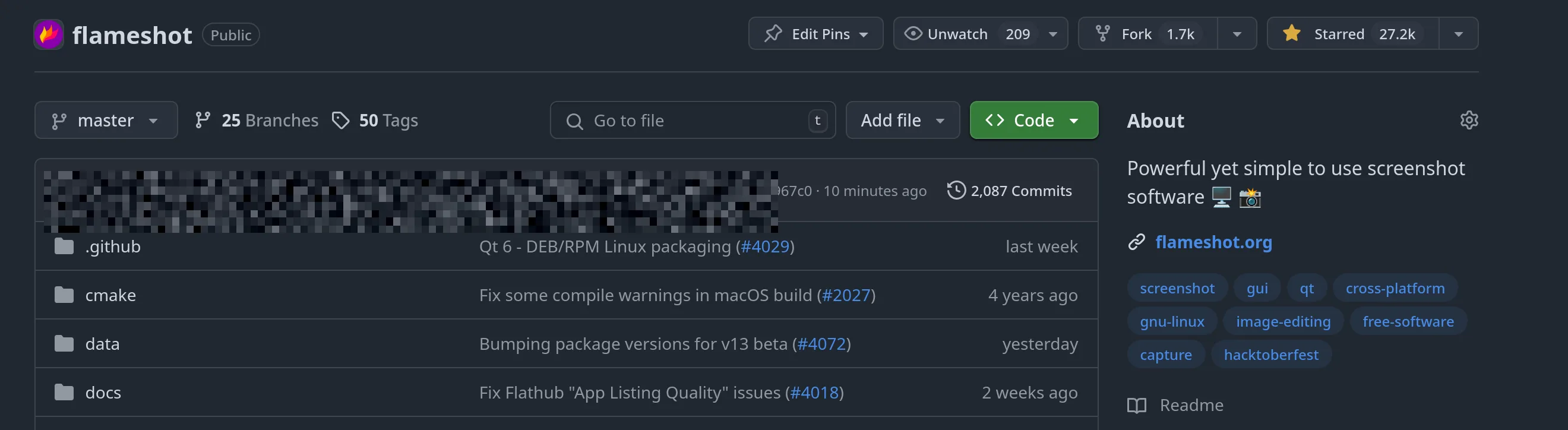
Task: Focus the Go to file search field
Action: [x=693, y=120]
